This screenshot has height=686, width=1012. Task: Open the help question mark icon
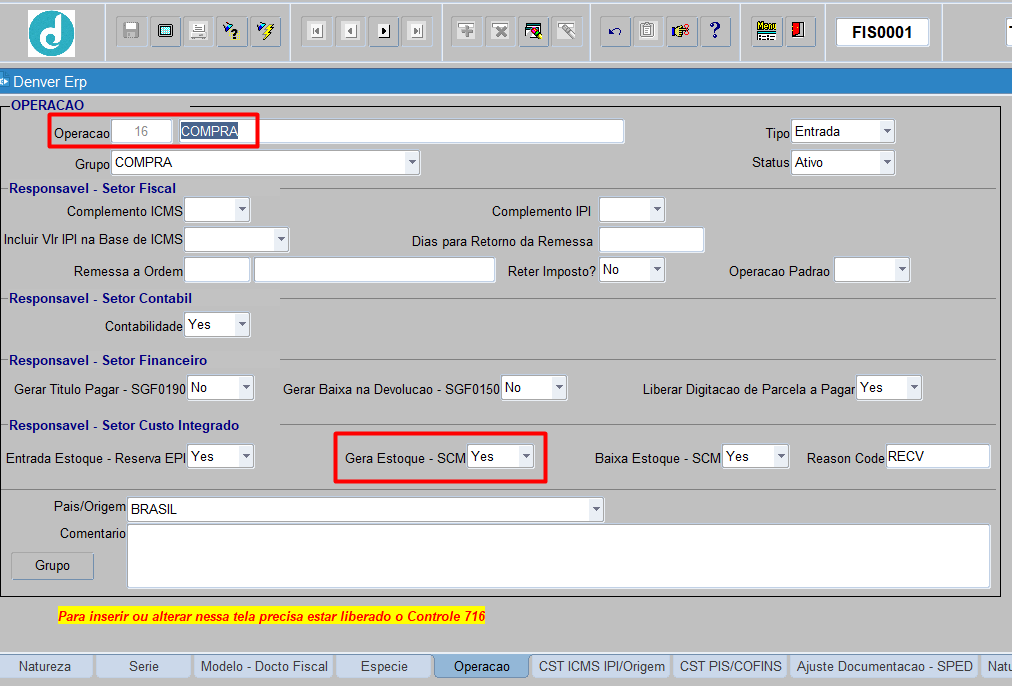[715, 31]
